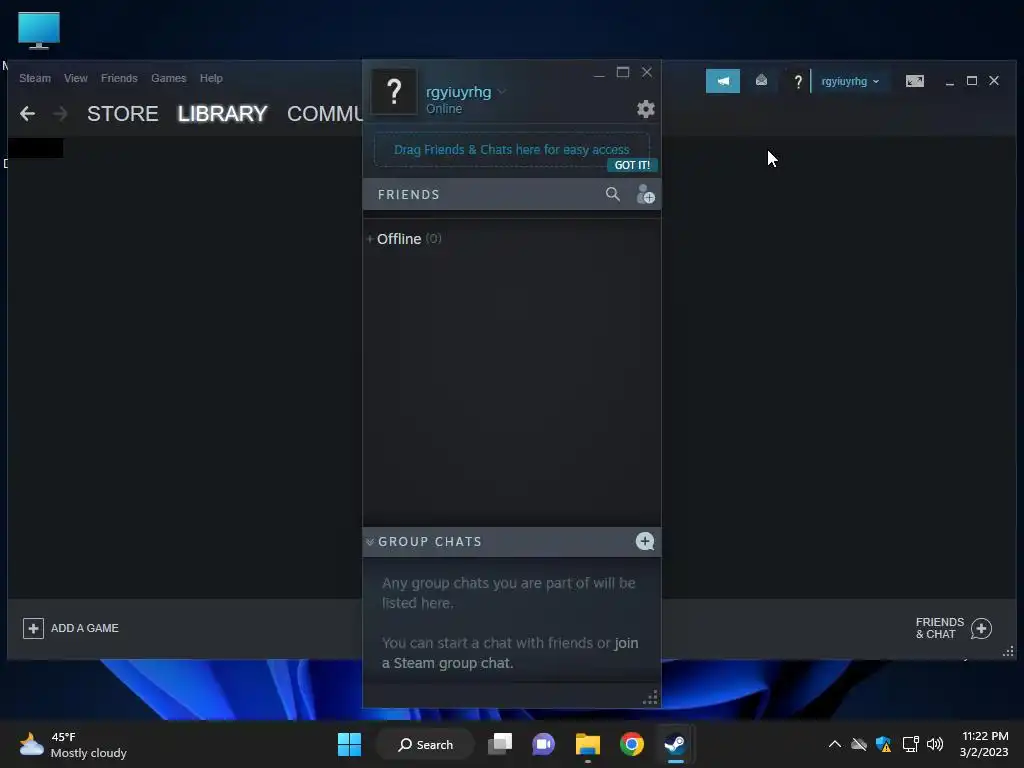The image size is (1024, 768).
Task: Open the weather widget
Action: point(72,744)
